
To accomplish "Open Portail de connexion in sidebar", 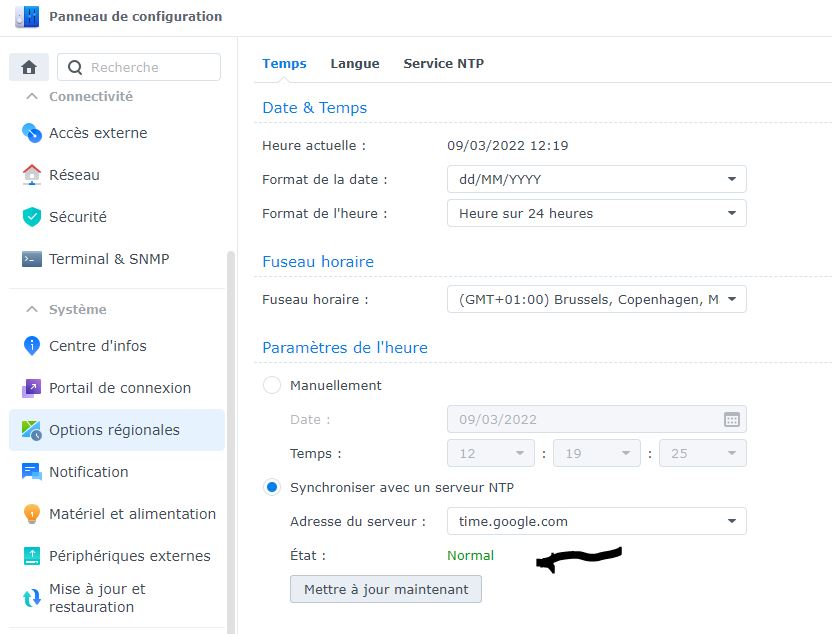I will pyautogui.click(x=117, y=388).
